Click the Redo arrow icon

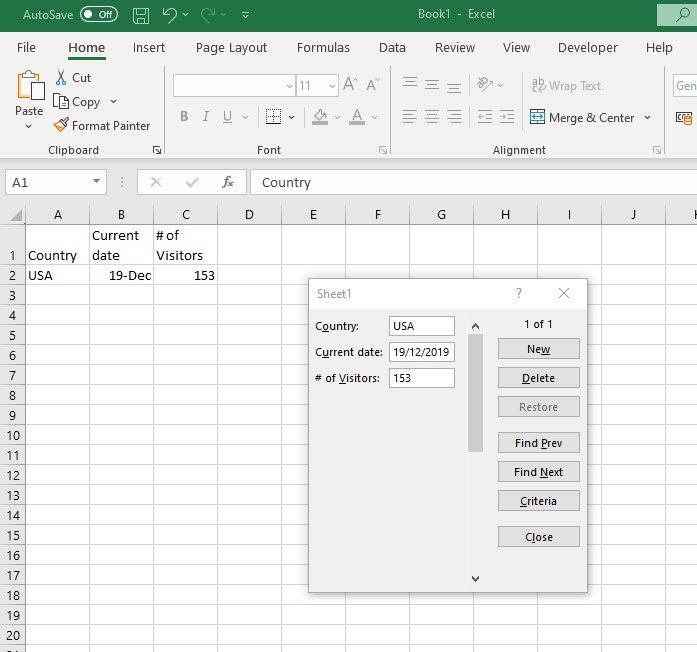(208, 15)
